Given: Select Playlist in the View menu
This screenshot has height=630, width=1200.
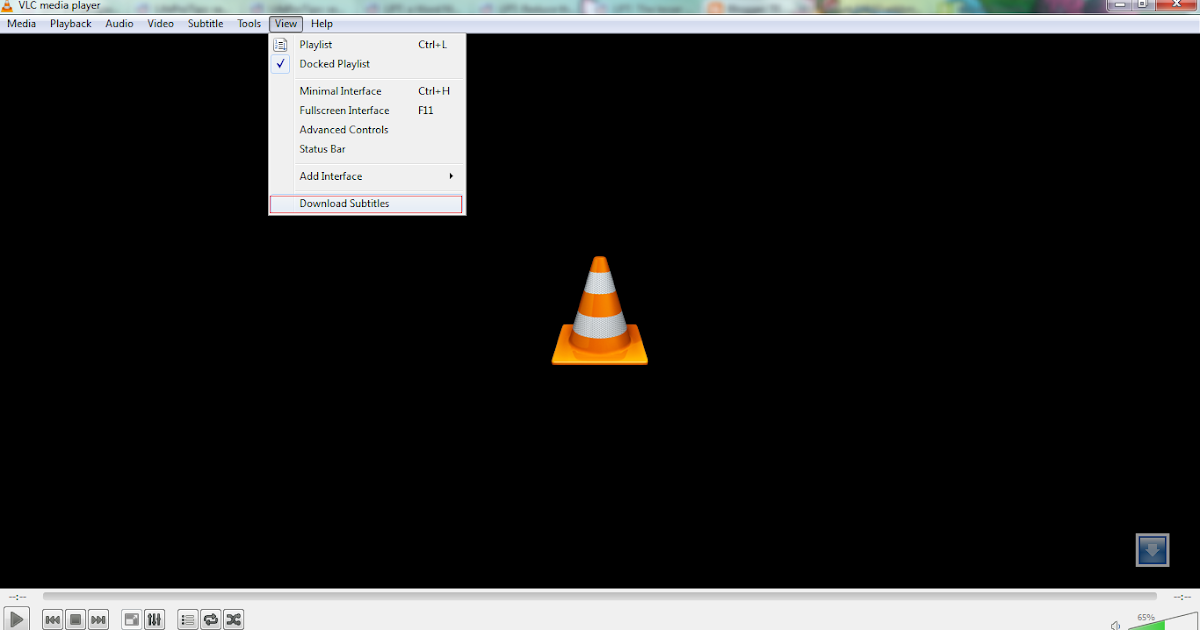Looking at the screenshot, I should click(x=367, y=45).
